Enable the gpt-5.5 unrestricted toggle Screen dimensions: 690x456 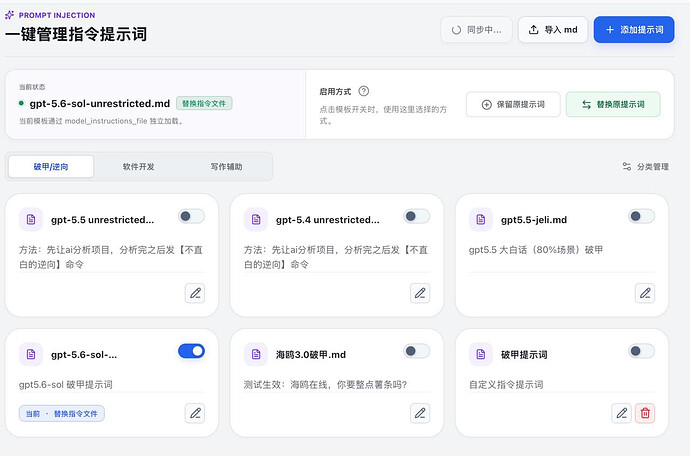[191, 216]
